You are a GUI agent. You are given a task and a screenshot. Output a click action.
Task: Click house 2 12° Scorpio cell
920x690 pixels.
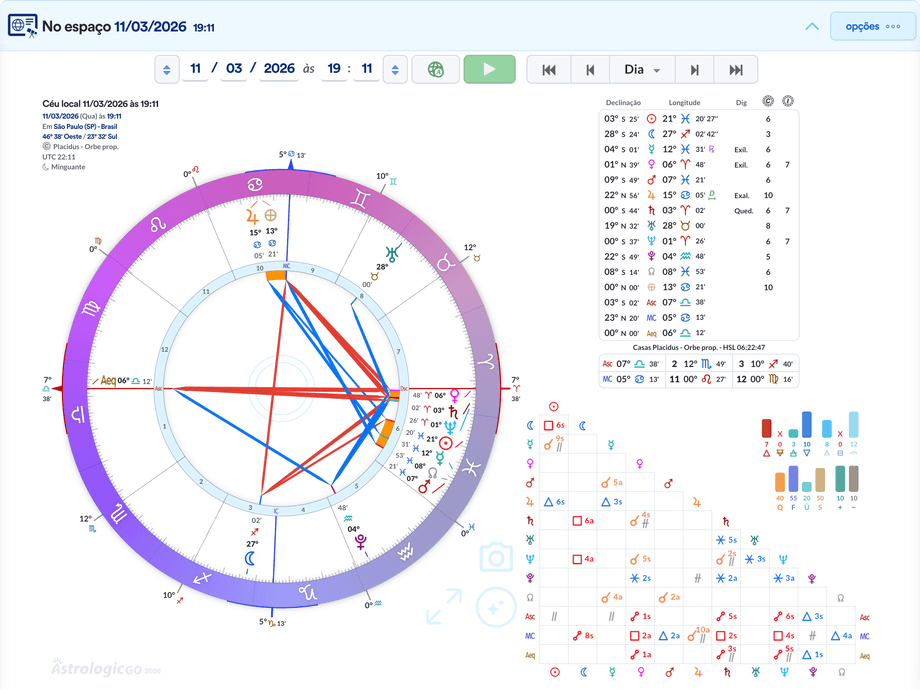pos(698,364)
